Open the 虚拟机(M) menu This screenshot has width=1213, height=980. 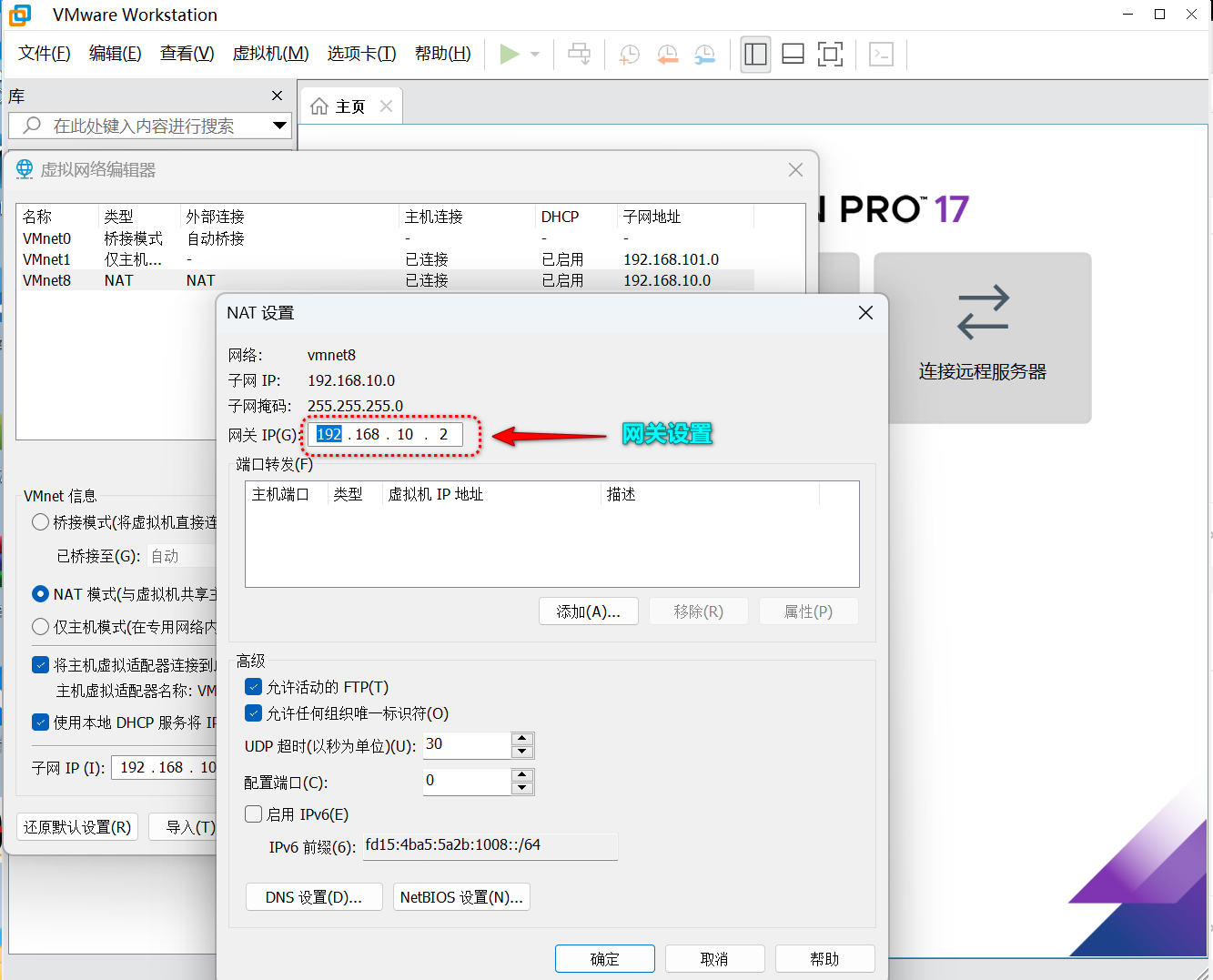(271, 54)
